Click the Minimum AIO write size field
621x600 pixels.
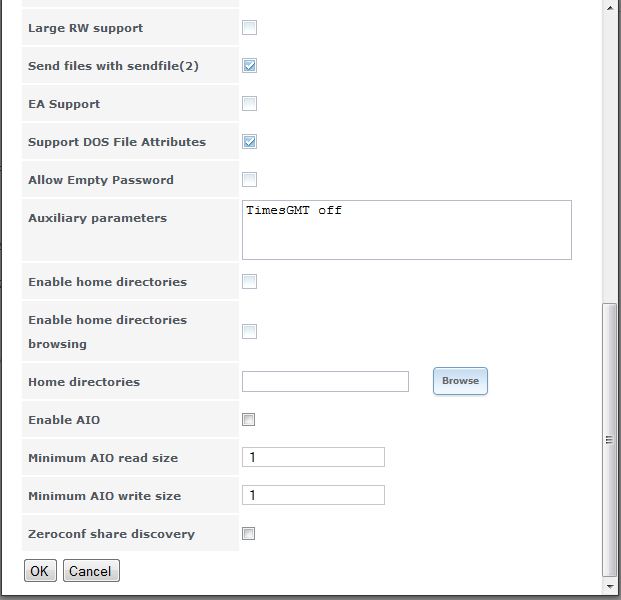[x=313, y=496]
